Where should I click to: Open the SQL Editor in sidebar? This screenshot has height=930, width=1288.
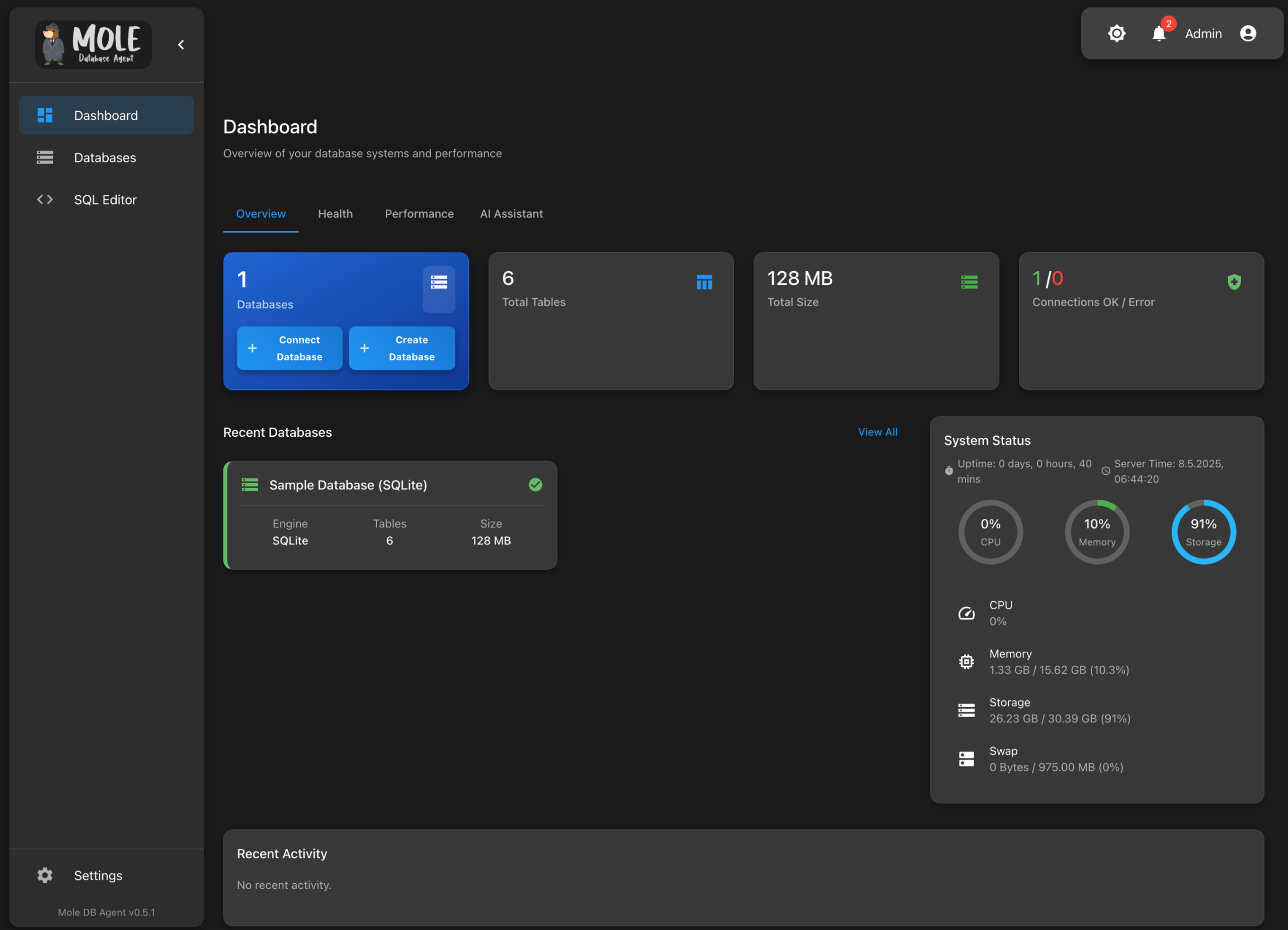tap(105, 199)
